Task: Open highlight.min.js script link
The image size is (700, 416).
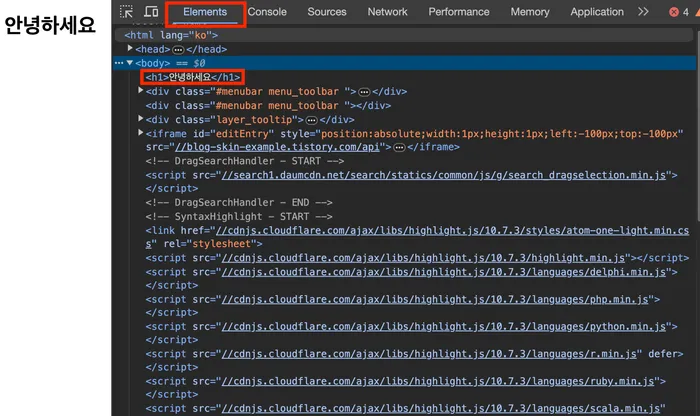Action: [x=423, y=258]
